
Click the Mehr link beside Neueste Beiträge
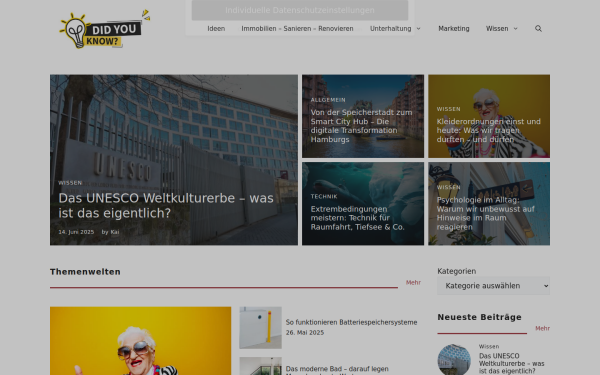542,328
